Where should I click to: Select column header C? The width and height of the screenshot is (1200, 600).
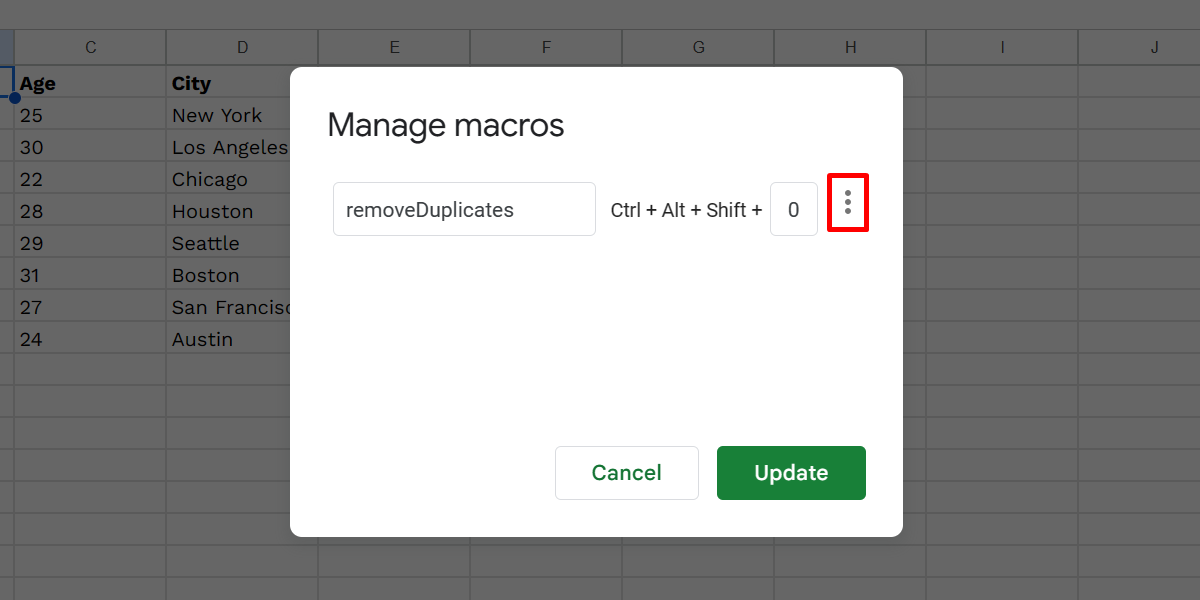click(89, 46)
